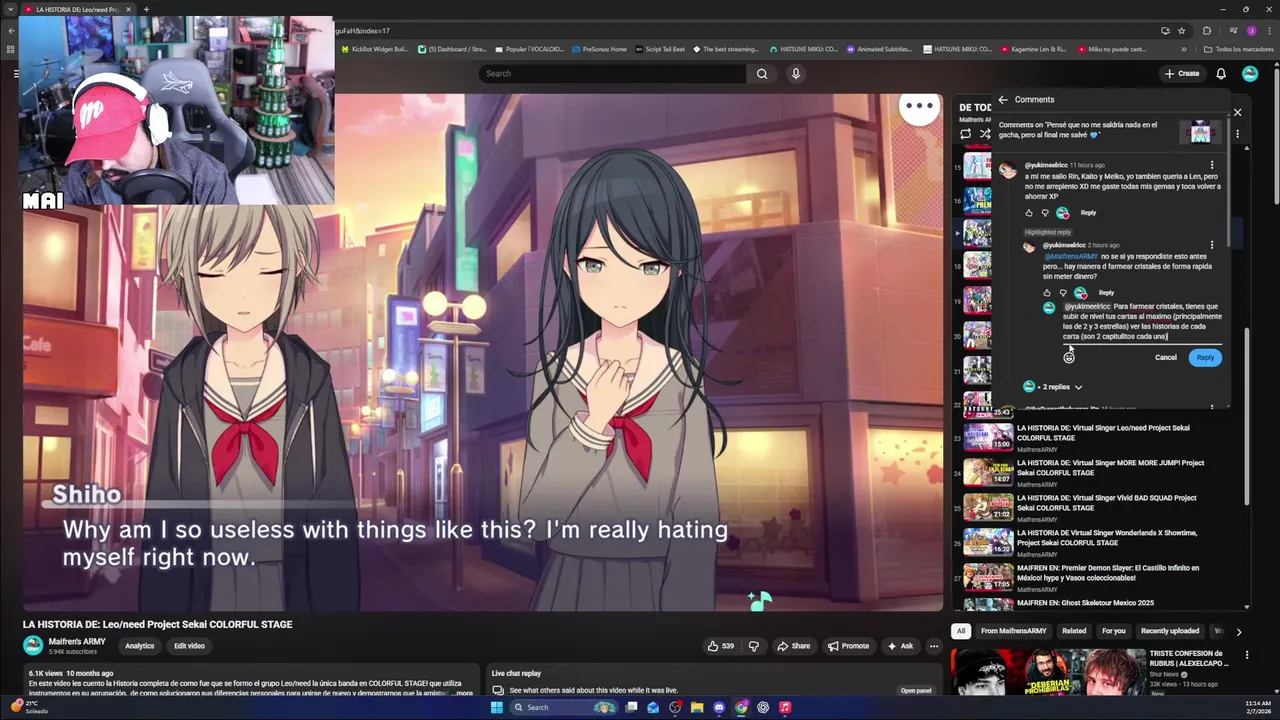Viewport: 1280px width, 720px height.
Task: Click the YouTube search magnifier button
Action: click(x=762, y=73)
